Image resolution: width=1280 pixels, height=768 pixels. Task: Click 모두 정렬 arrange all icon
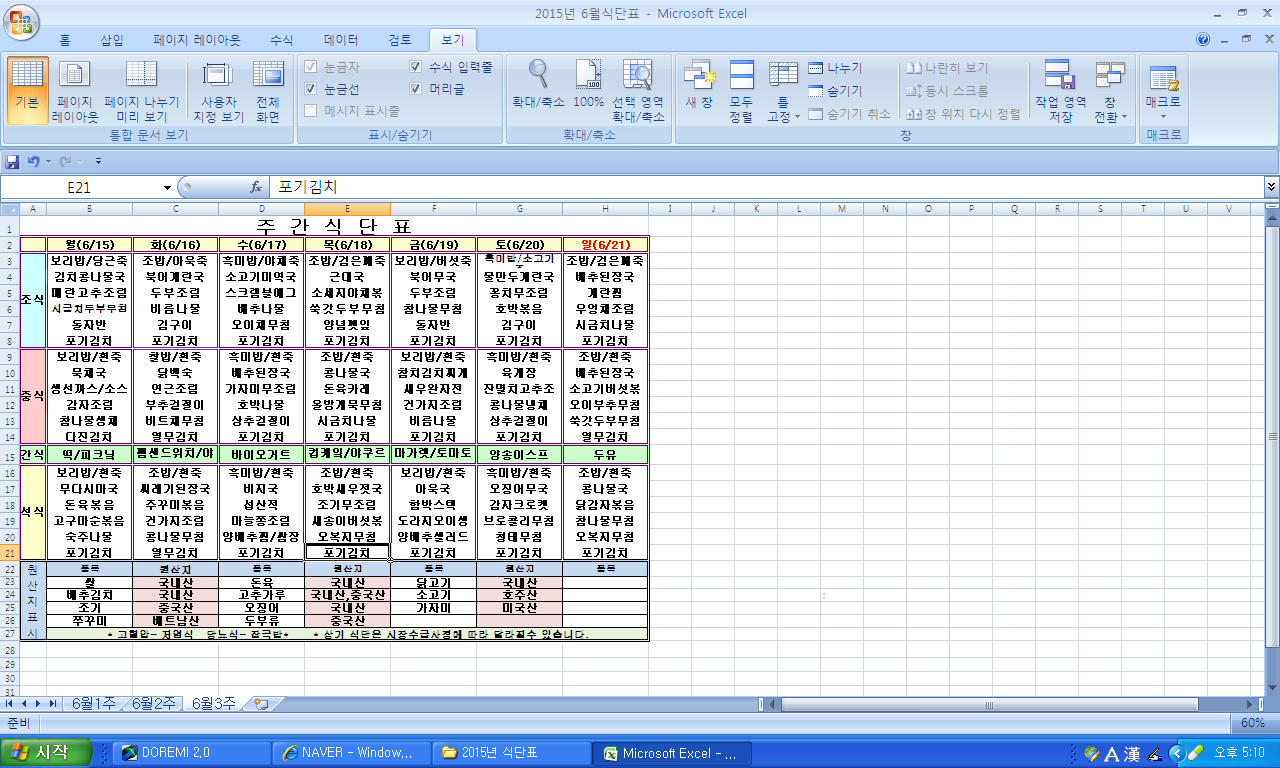741,76
